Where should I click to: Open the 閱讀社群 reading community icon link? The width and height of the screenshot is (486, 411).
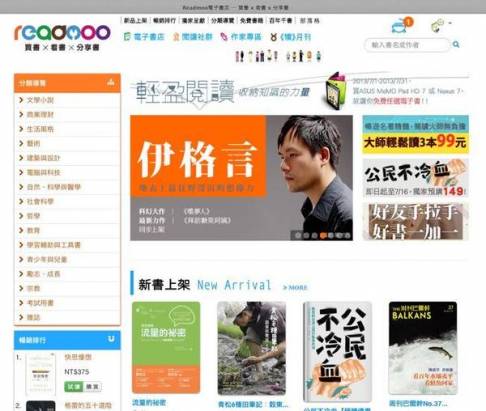[176, 37]
